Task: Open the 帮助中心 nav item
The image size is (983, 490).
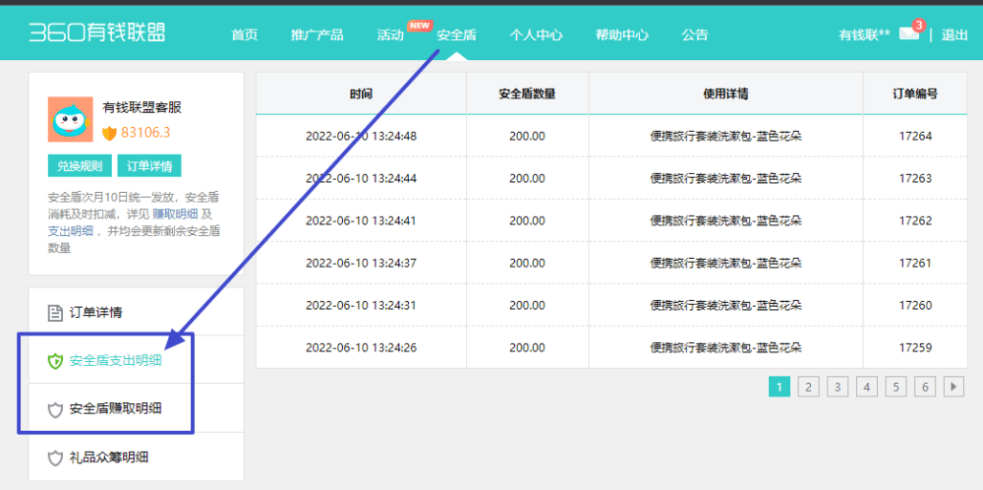Action: coord(622,35)
